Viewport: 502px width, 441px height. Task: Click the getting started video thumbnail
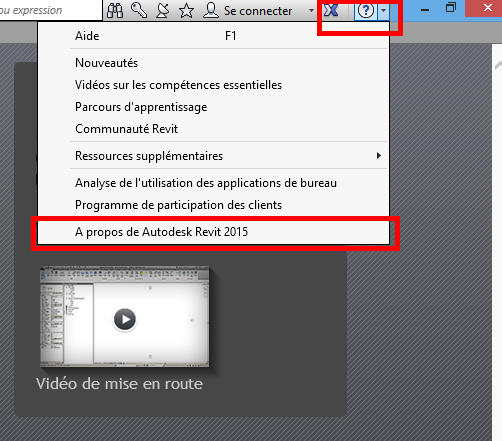(125, 317)
